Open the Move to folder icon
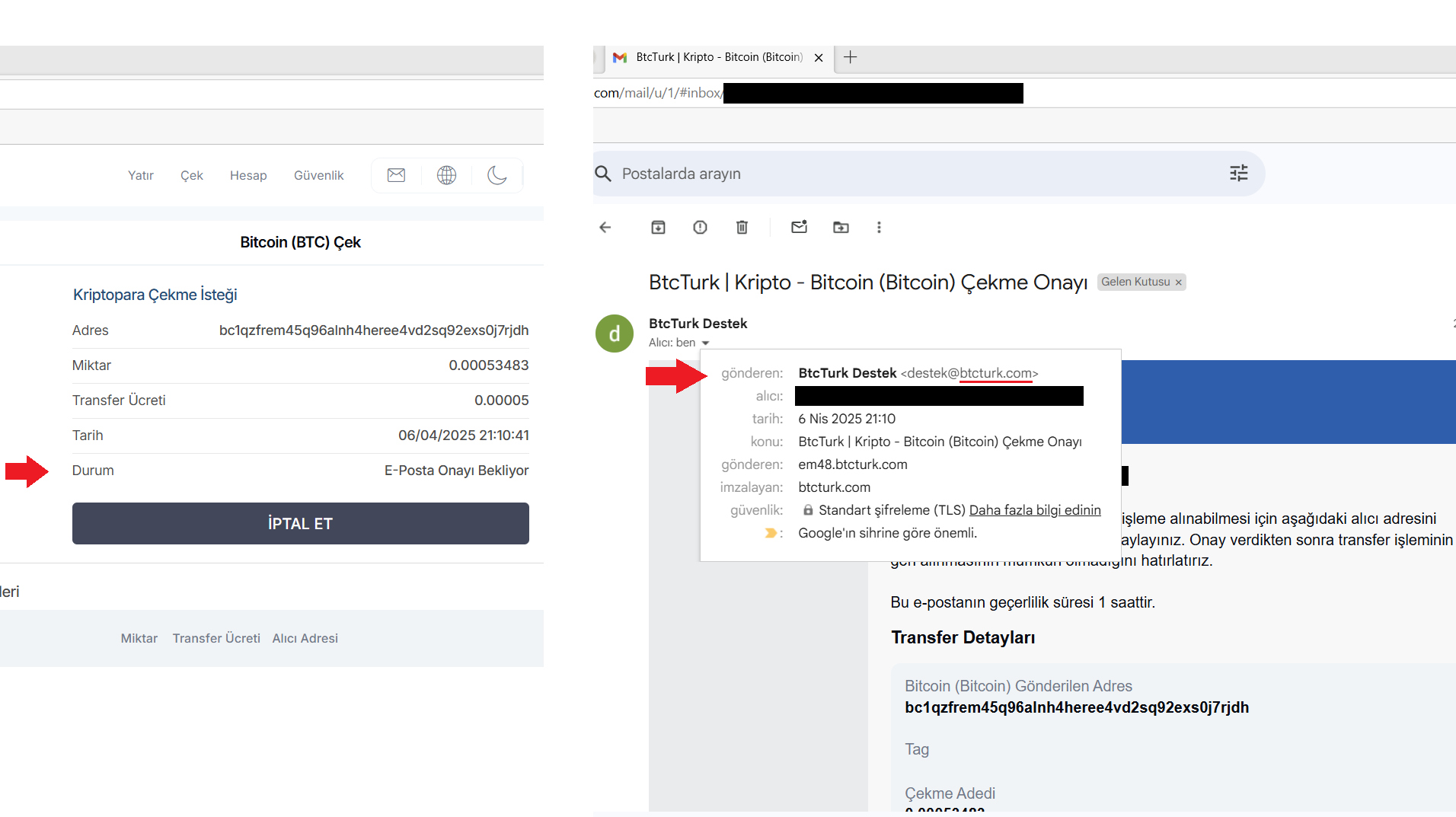This screenshot has height=817, width=1456. coord(841,228)
